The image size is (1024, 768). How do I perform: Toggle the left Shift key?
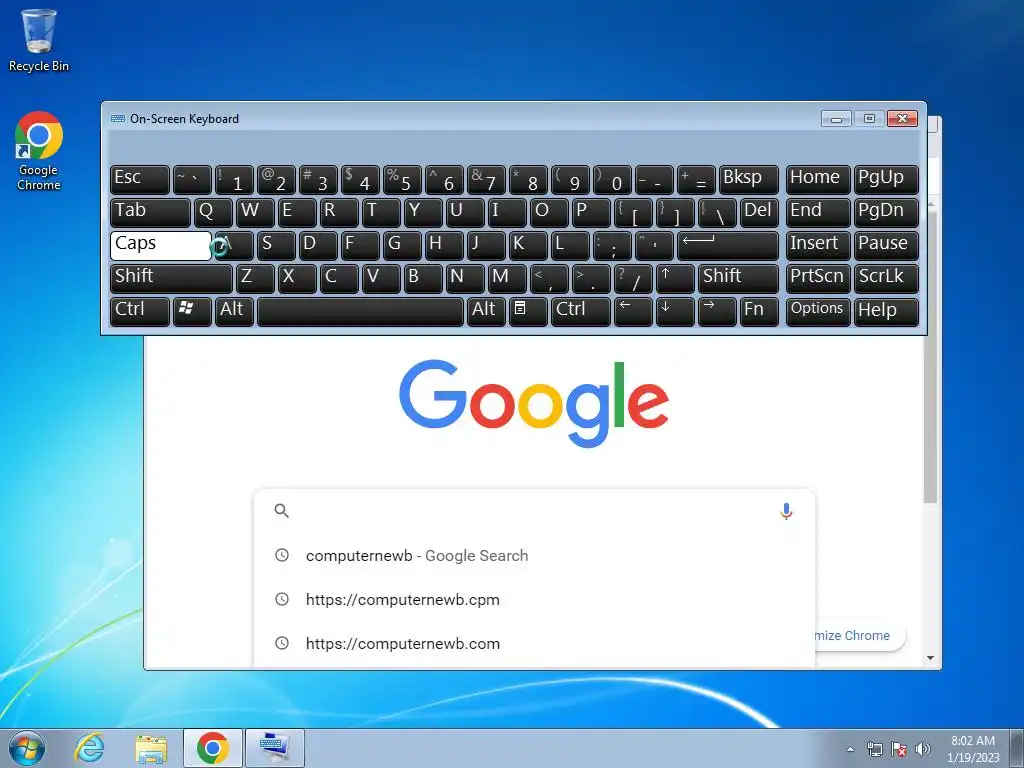coord(171,278)
